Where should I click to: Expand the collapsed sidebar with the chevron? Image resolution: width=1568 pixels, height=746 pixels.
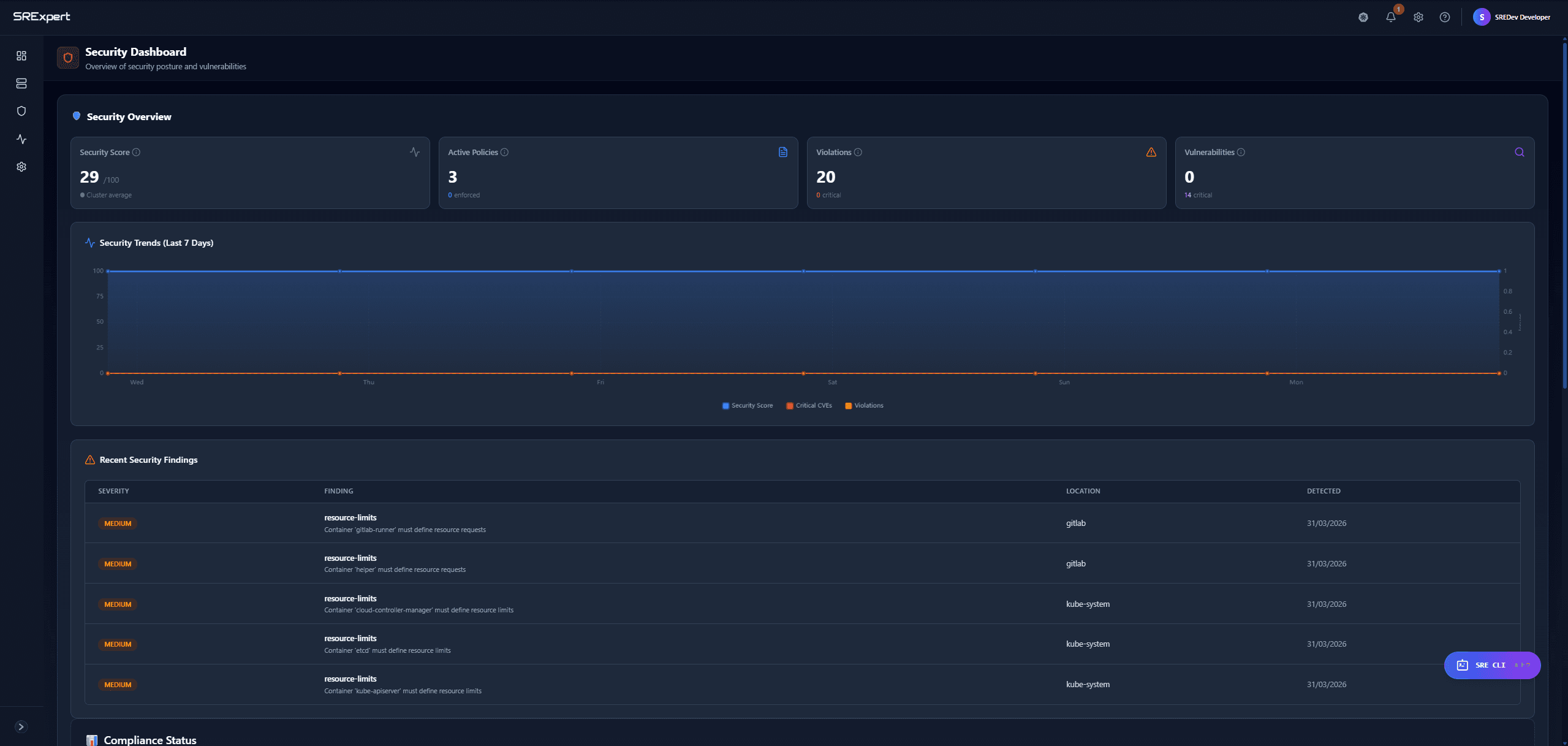tap(21, 726)
